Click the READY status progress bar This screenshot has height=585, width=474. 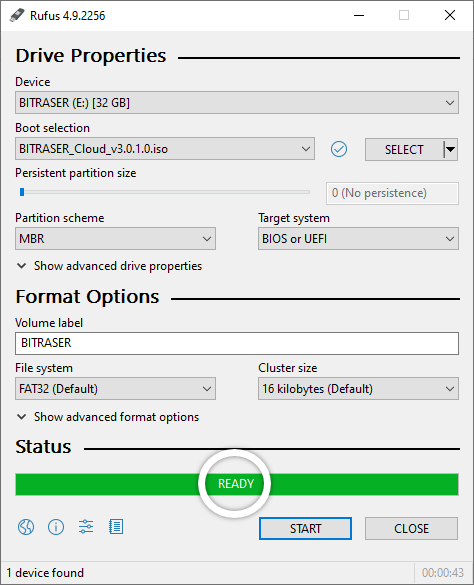coord(237,484)
